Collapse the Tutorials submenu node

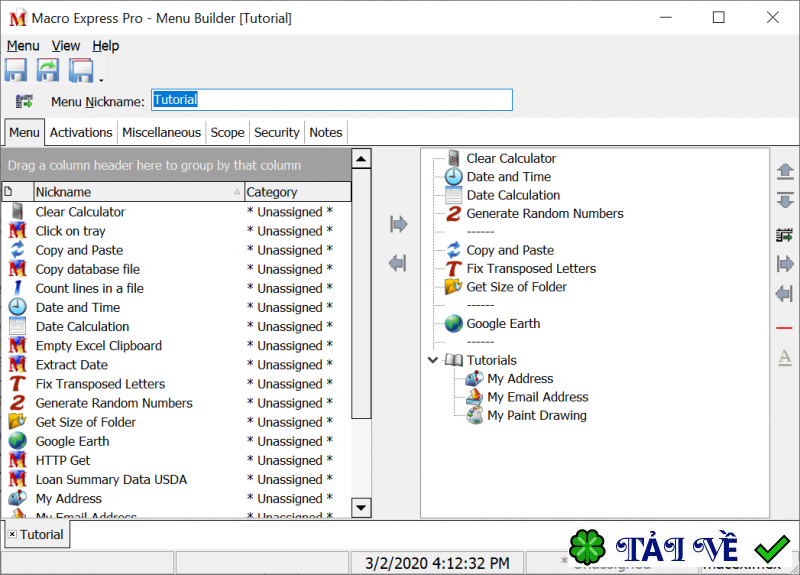(433, 360)
